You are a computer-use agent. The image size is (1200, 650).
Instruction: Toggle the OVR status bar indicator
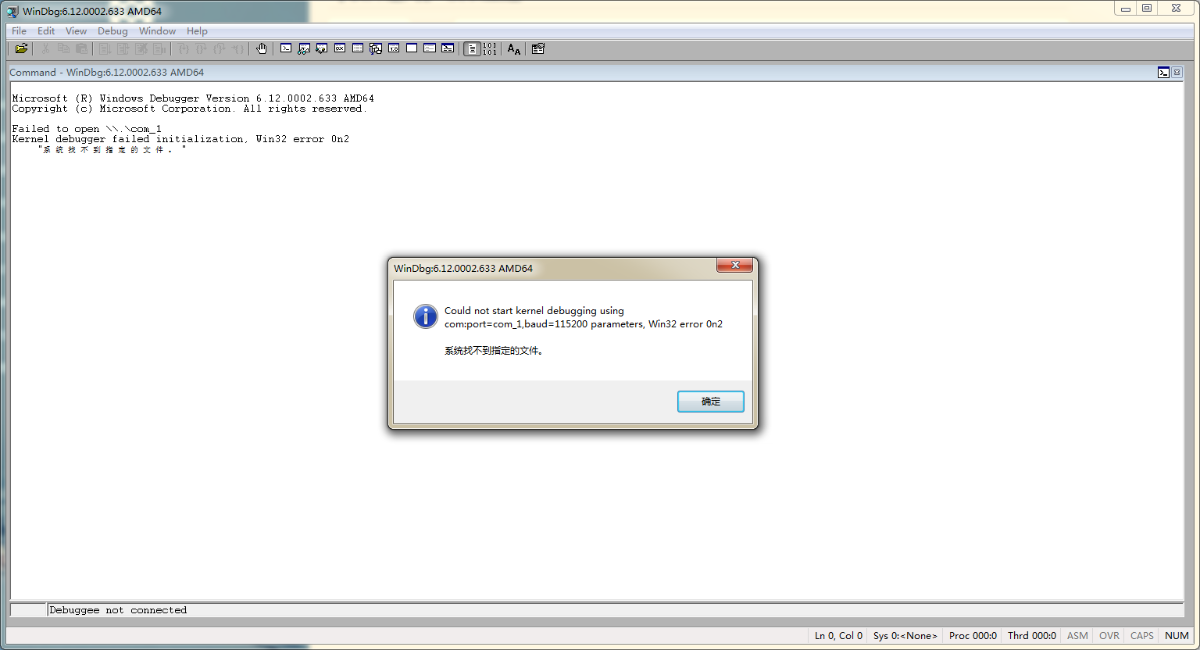[x=1109, y=636]
